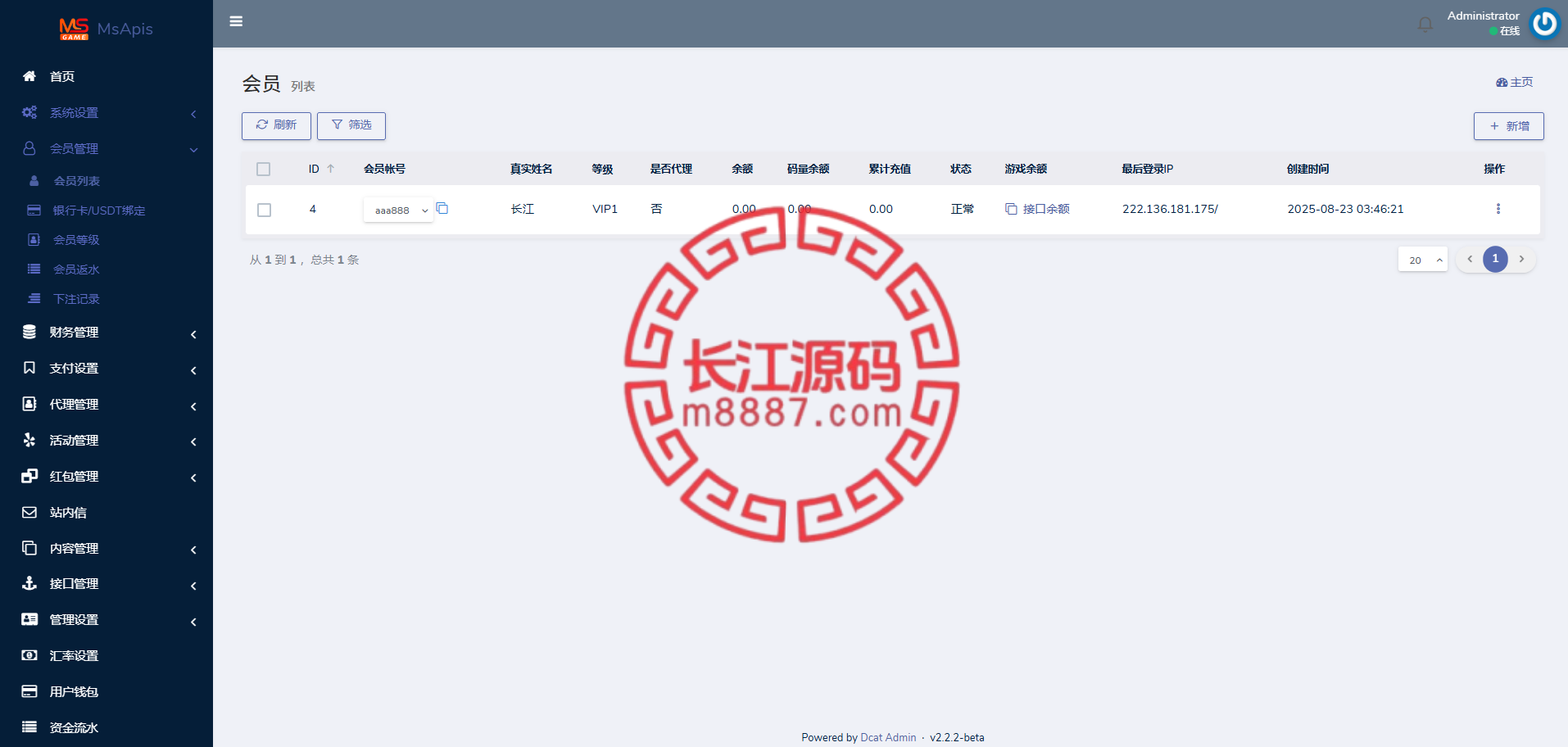Click the 财务管理 database icon

click(29, 332)
